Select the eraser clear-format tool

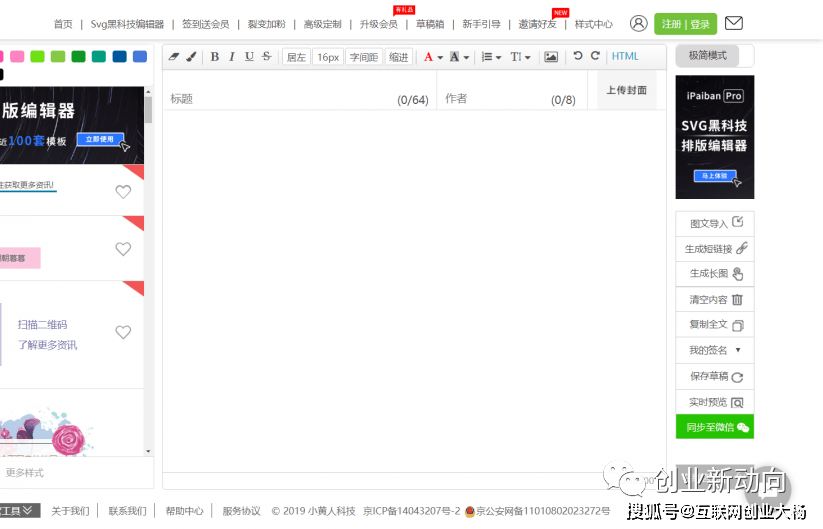click(x=174, y=56)
